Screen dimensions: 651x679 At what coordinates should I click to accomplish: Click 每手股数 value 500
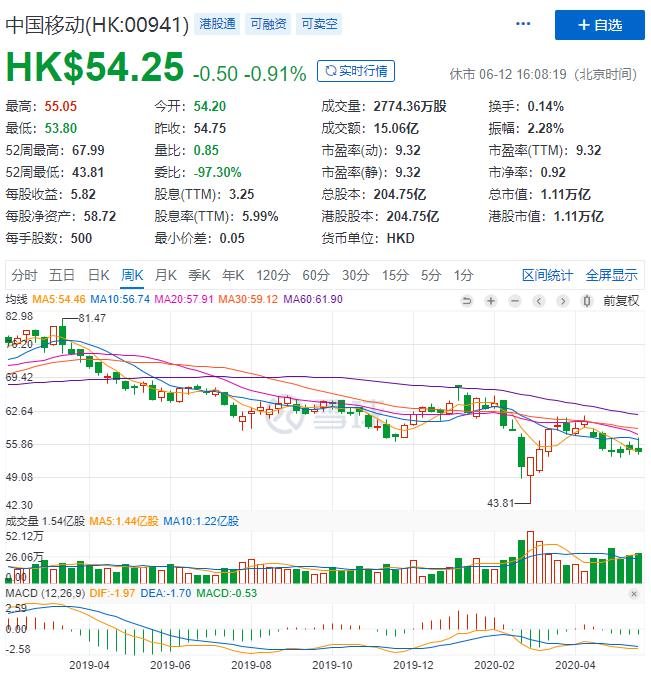pos(81,238)
